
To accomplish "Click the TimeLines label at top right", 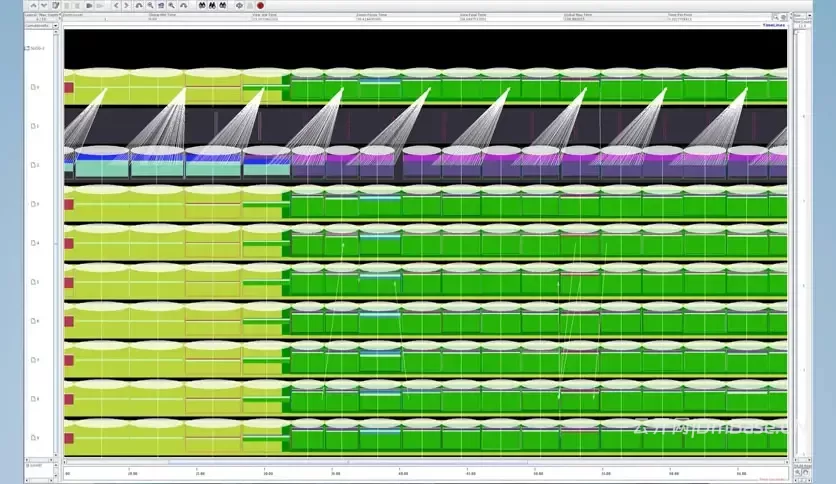I will tap(774, 25).
